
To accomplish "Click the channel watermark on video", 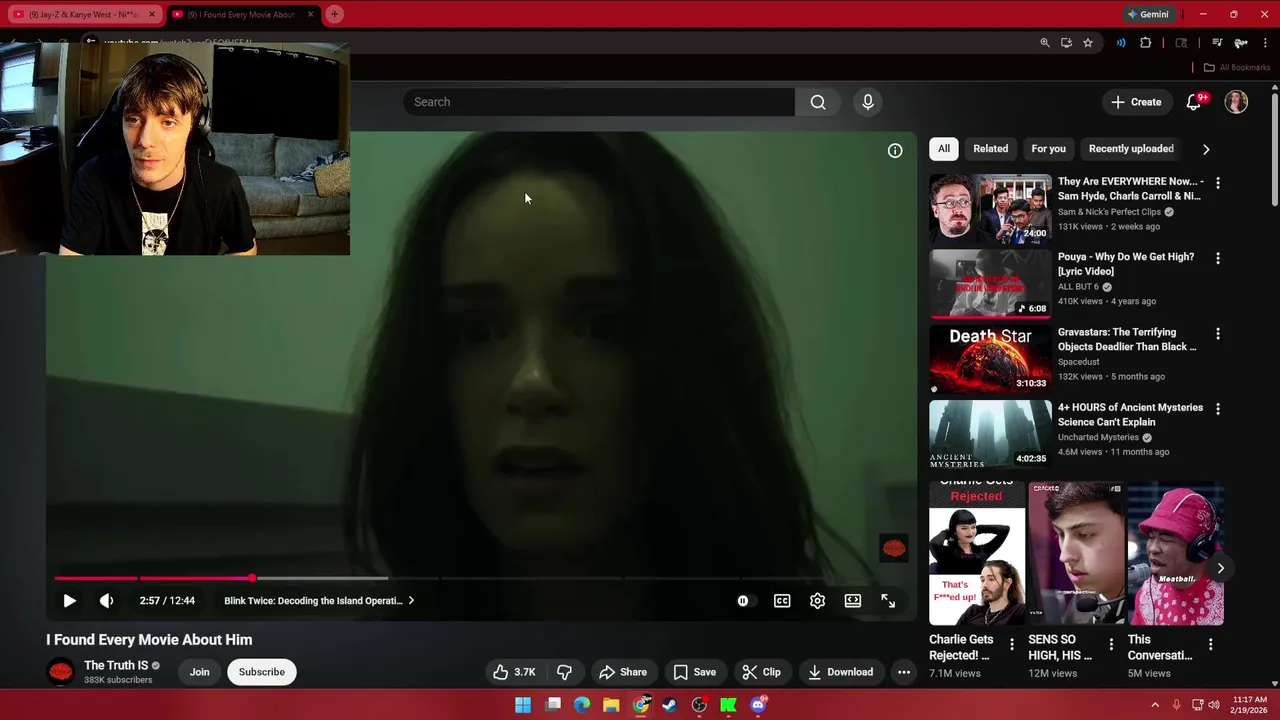I will click(x=894, y=548).
